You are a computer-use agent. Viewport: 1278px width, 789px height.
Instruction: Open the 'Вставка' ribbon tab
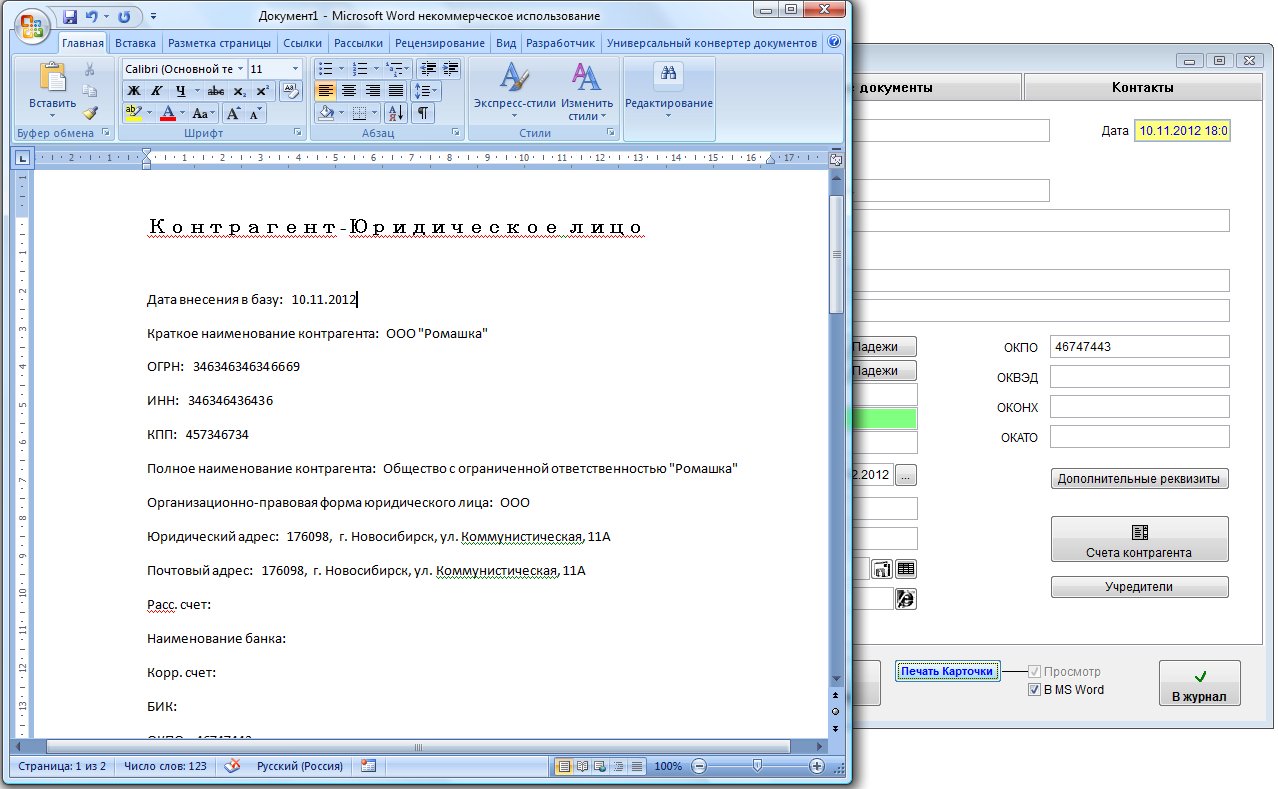point(135,43)
